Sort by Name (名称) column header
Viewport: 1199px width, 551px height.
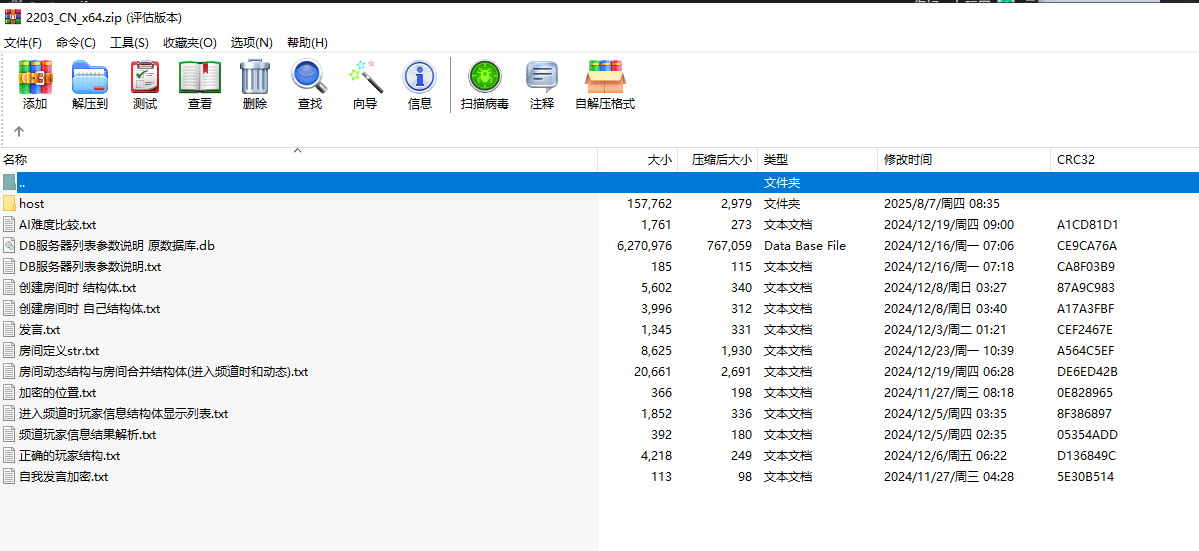coord(298,160)
